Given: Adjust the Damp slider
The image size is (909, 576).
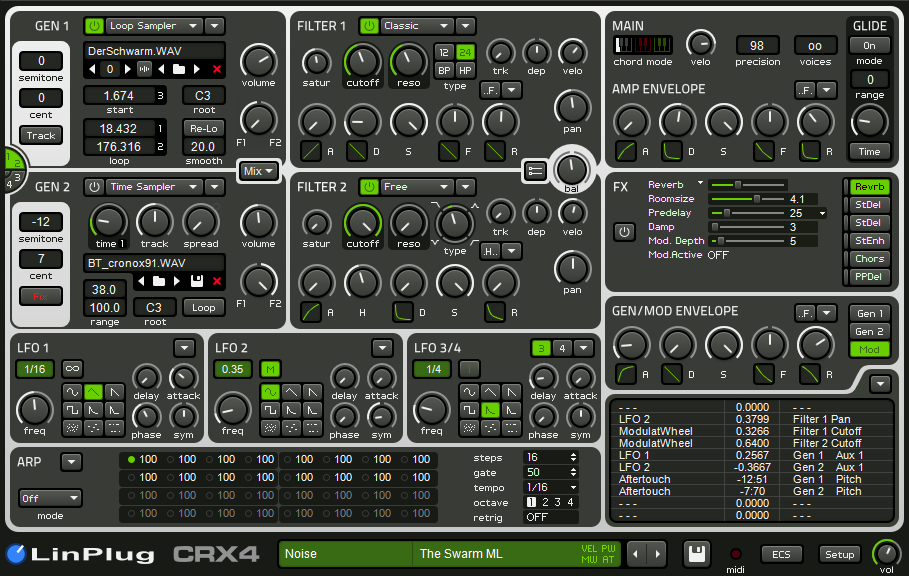Looking at the screenshot, I should [747, 227].
